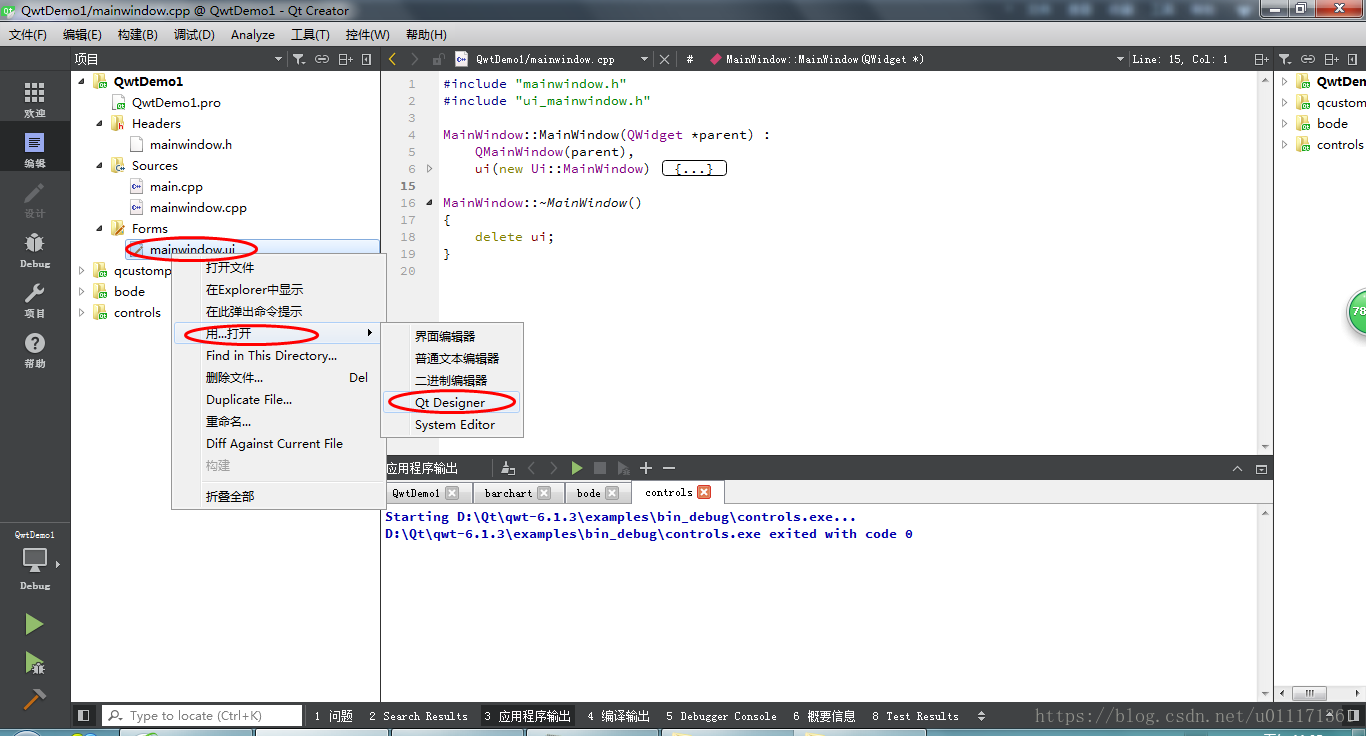Open the 5 Debugger Console pane
The width and height of the screenshot is (1366, 736).
[x=721, y=716]
